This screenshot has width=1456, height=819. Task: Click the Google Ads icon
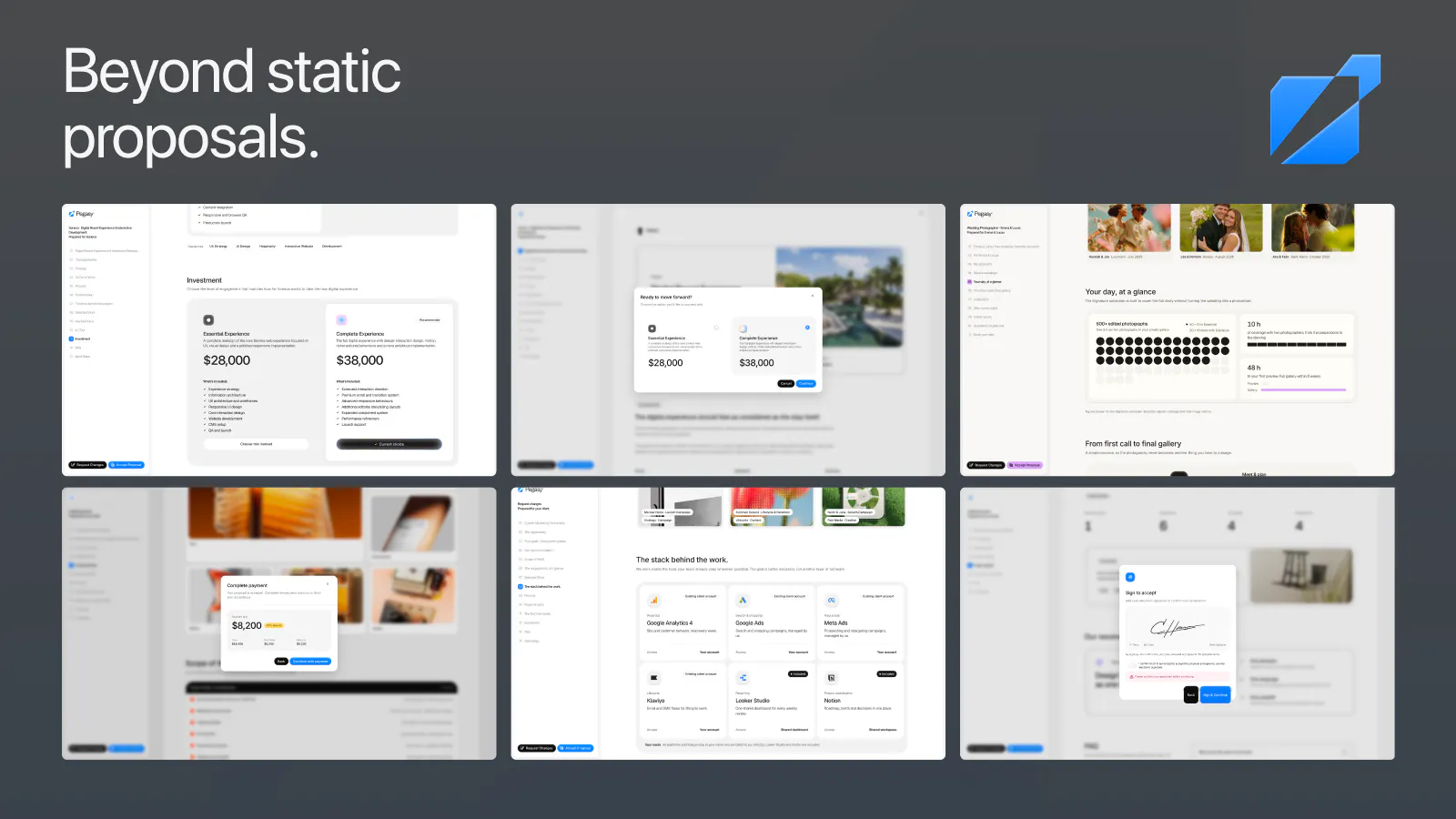(x=743, y=601)
